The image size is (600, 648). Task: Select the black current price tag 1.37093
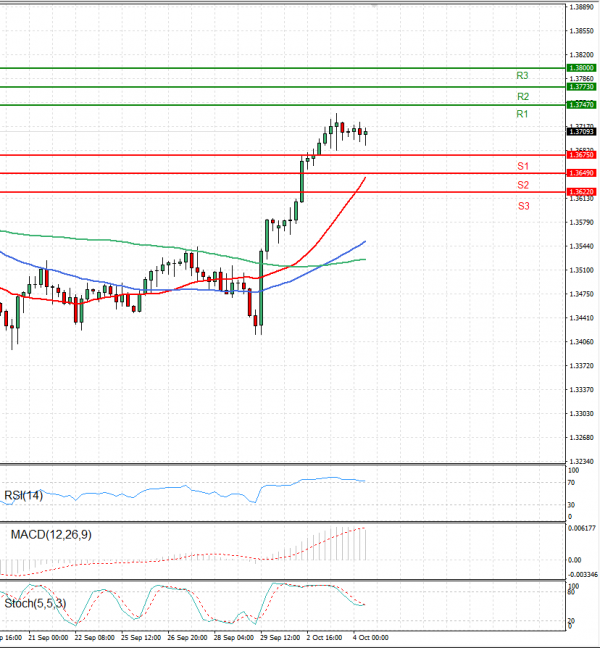581,131
